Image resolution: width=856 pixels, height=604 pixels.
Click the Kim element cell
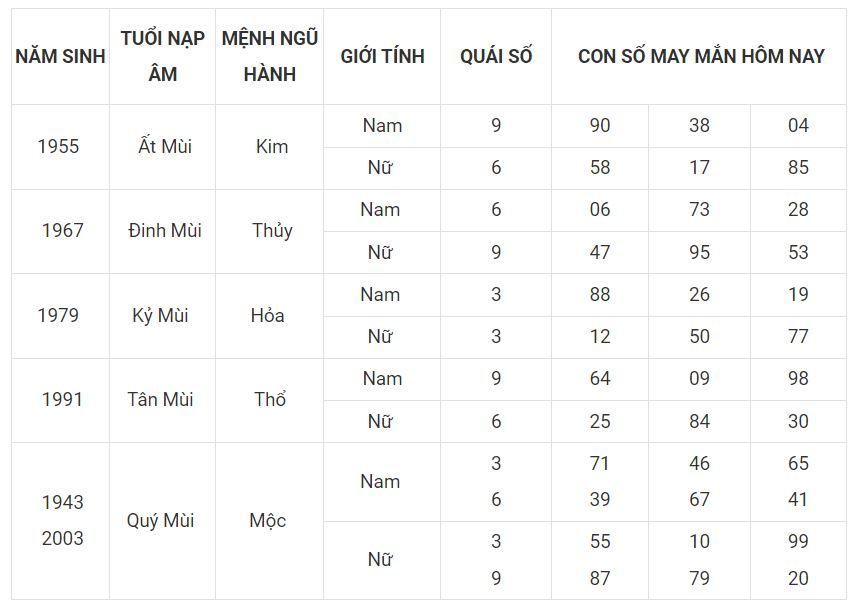point(269,147)
